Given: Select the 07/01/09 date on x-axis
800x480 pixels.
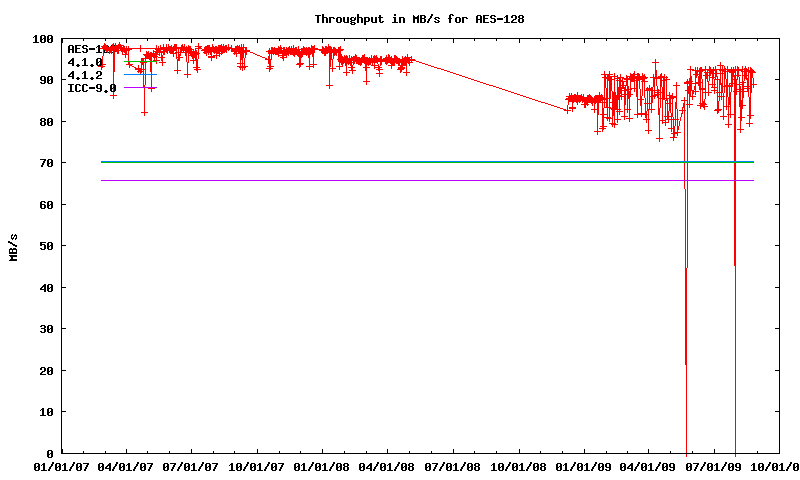Looking at the screenshot, I should click(x=714, y=466).
